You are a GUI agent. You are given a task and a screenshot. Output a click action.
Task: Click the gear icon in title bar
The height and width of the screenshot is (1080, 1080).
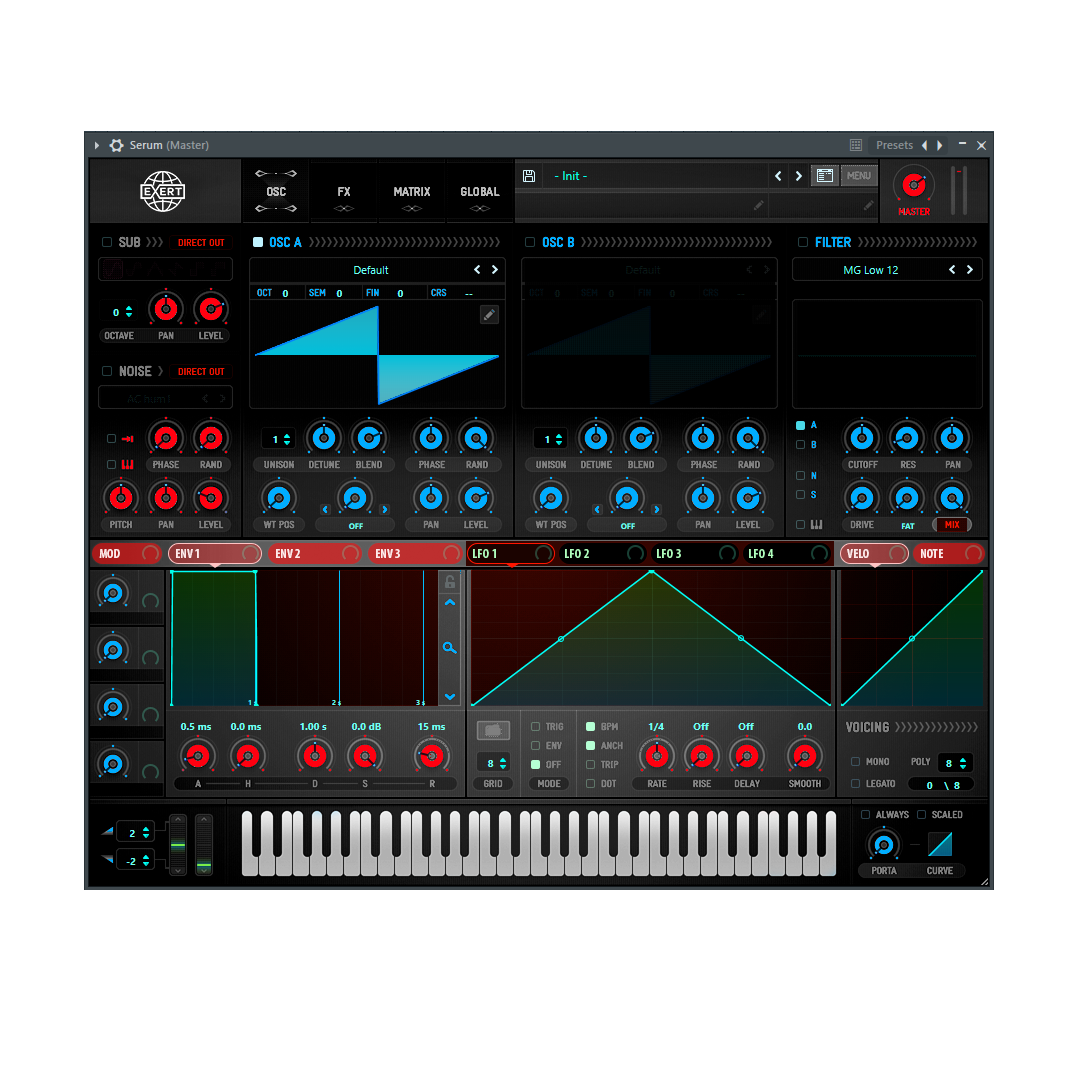coord(116,146)
